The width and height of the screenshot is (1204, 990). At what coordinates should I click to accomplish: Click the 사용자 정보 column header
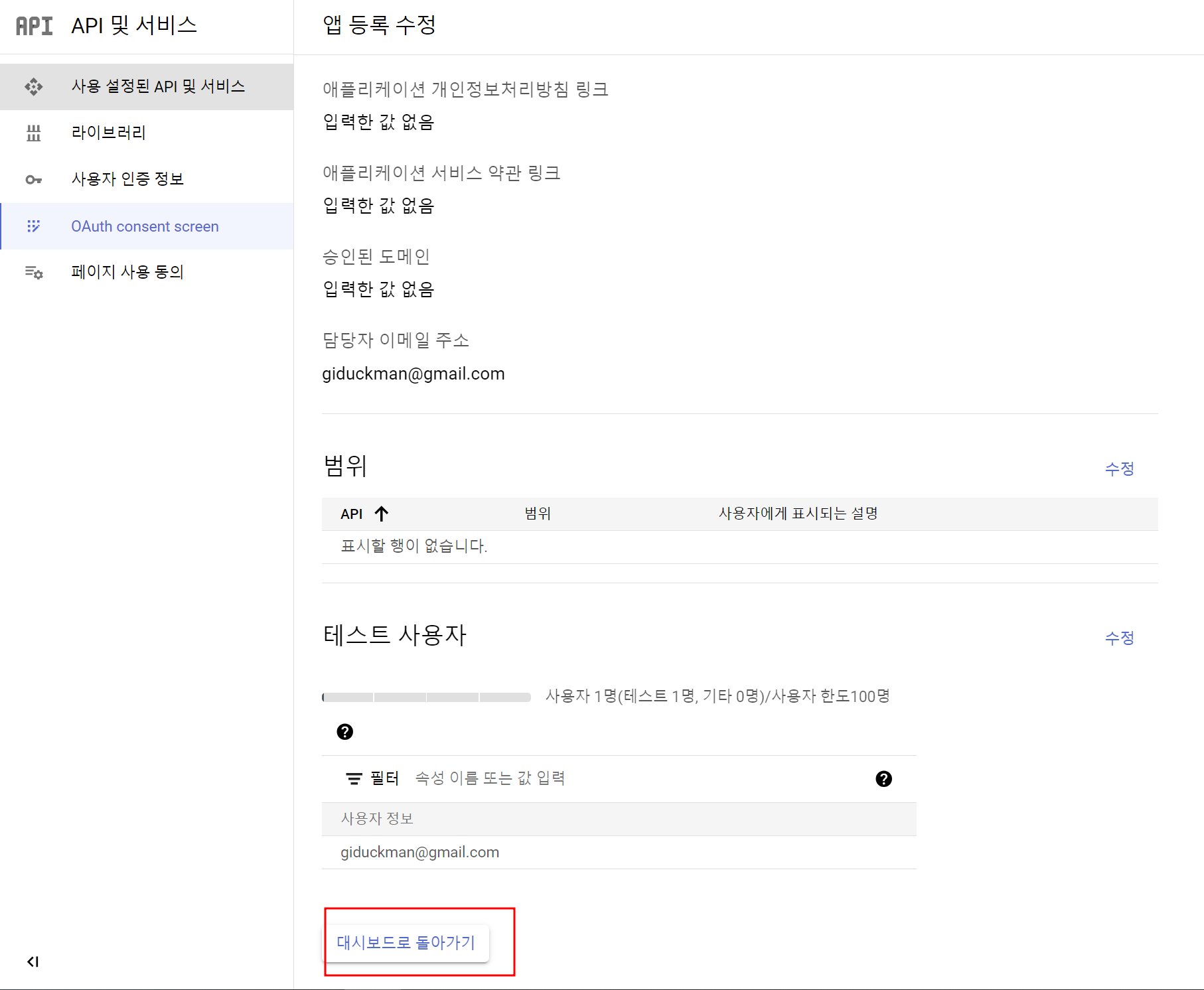tap(377, 819)
